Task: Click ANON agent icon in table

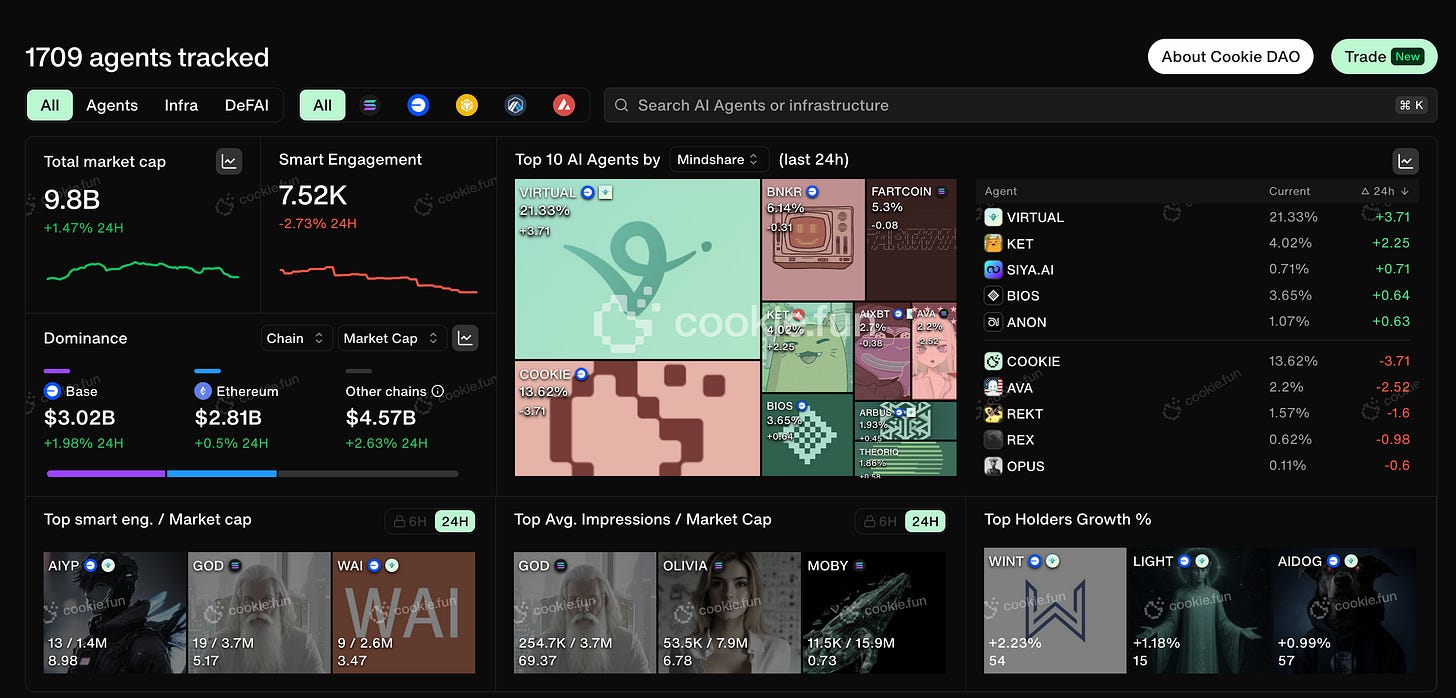Action: 993,322
